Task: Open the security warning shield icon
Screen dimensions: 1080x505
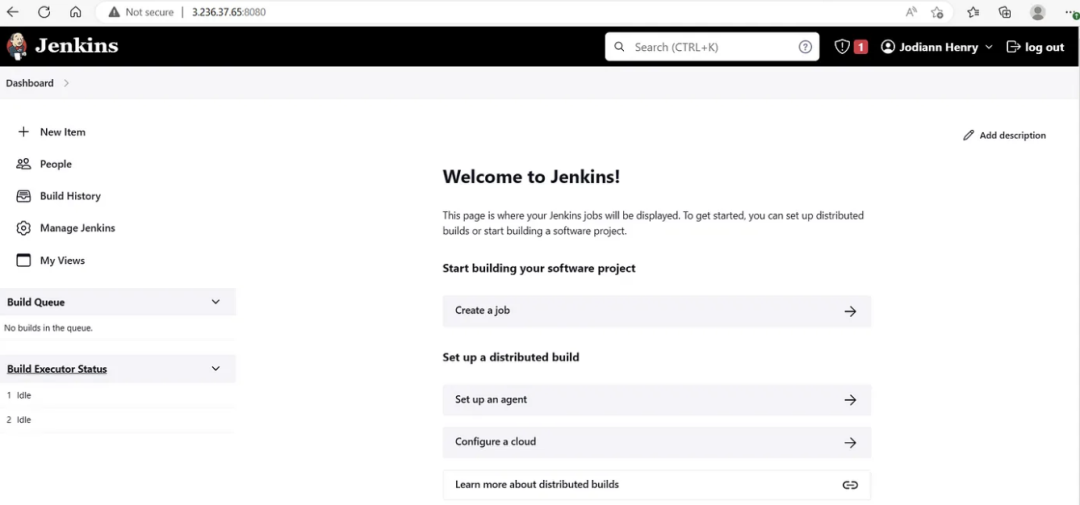Action: [842, 47]
